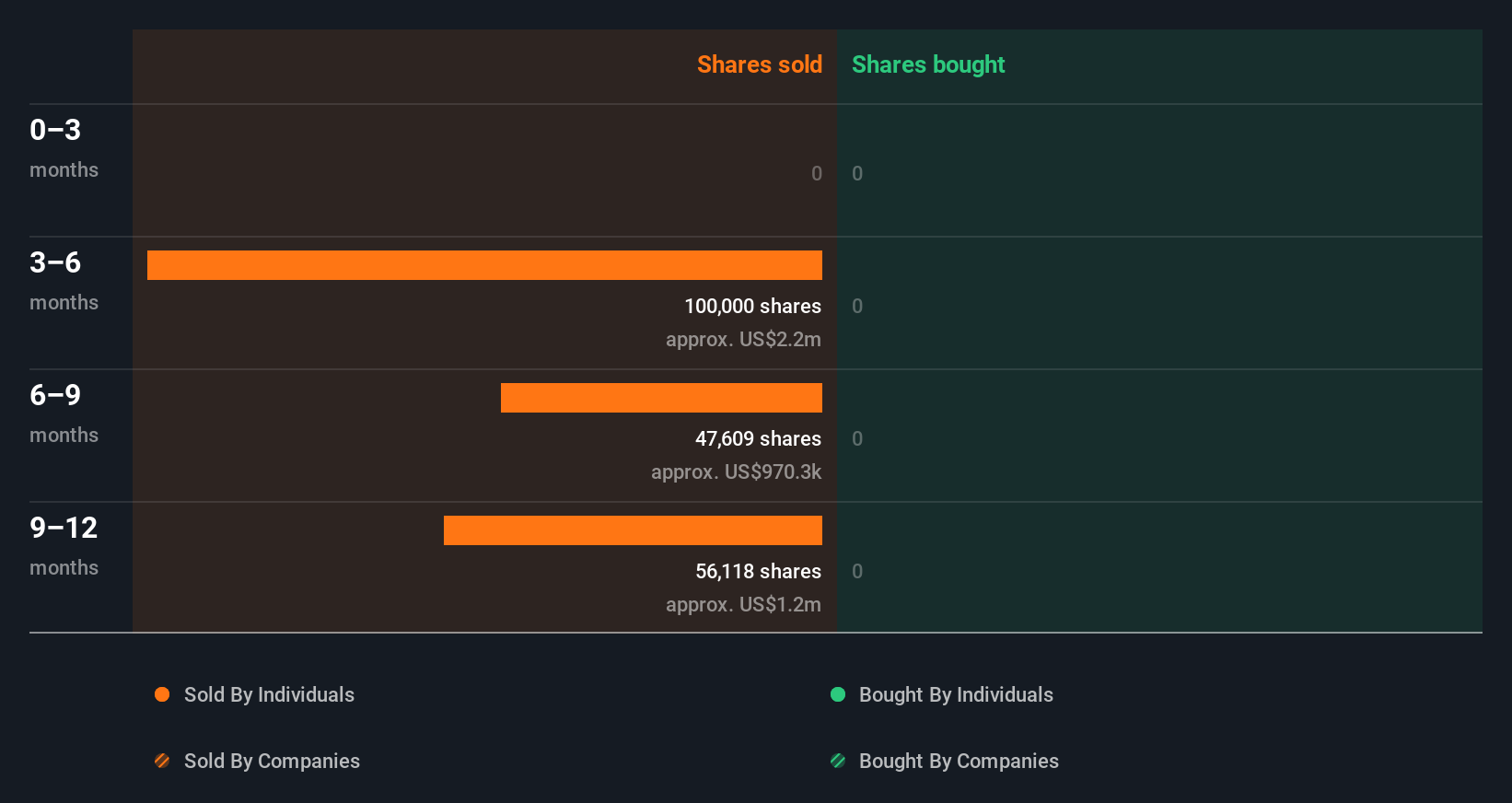Click the green Bought By Individuals legend dot
The height and width of the screenshot is (803, 1512).
point(838,694)
